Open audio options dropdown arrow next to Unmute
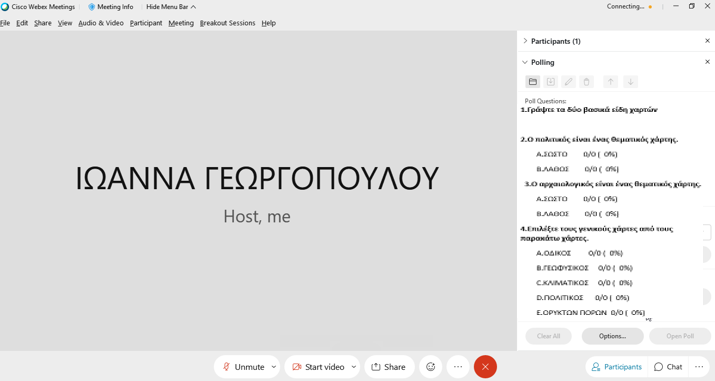715x381 pixels. tap(274, 367)
